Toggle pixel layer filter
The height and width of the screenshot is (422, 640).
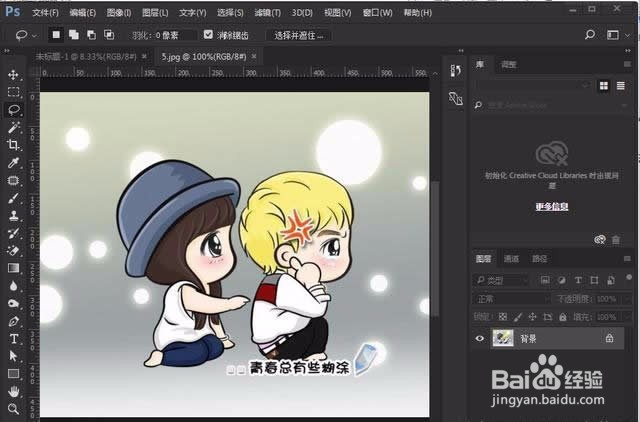click(545, 280)
